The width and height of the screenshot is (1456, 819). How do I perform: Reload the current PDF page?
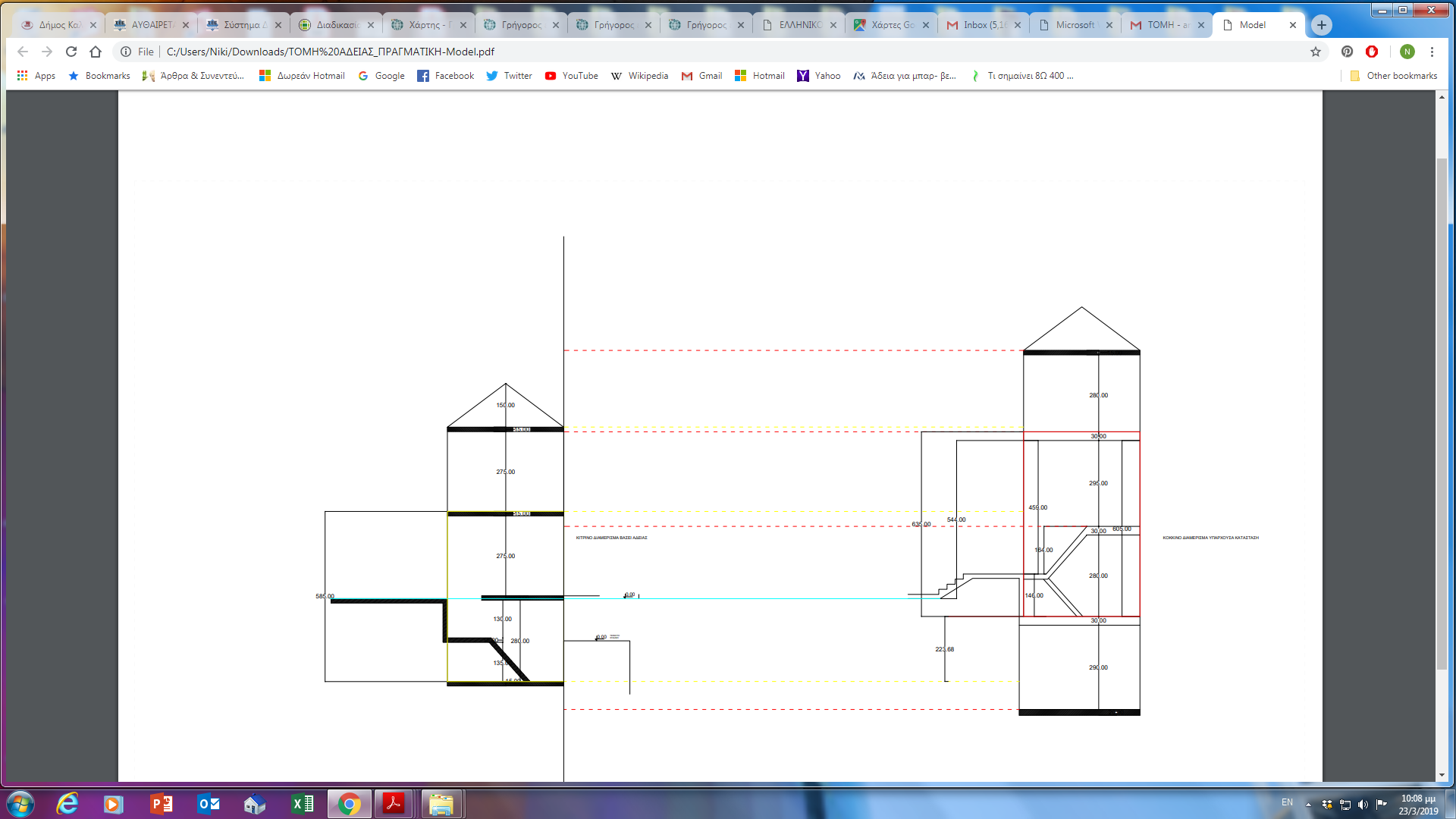click(71, 52)
